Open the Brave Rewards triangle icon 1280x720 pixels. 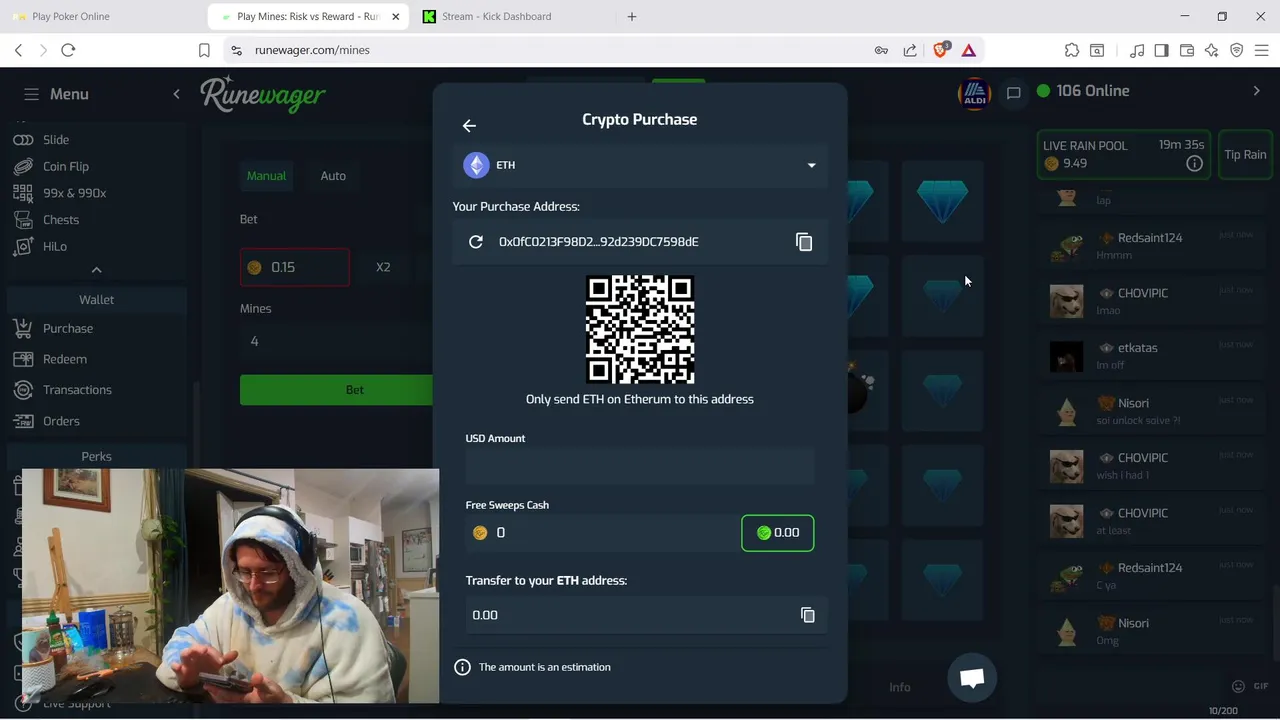(969, 50)
